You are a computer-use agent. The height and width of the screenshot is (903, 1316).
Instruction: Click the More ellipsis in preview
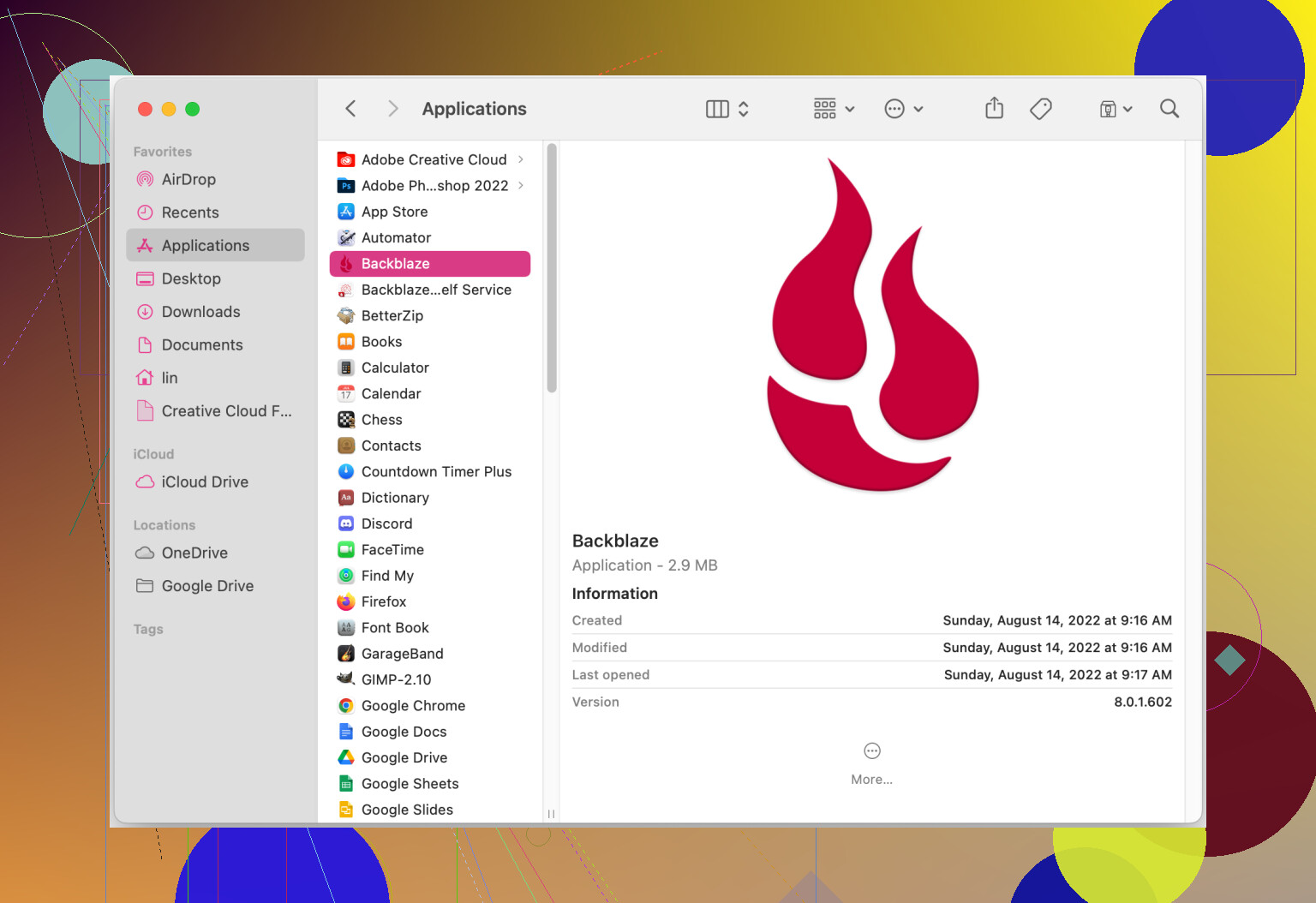871,751
